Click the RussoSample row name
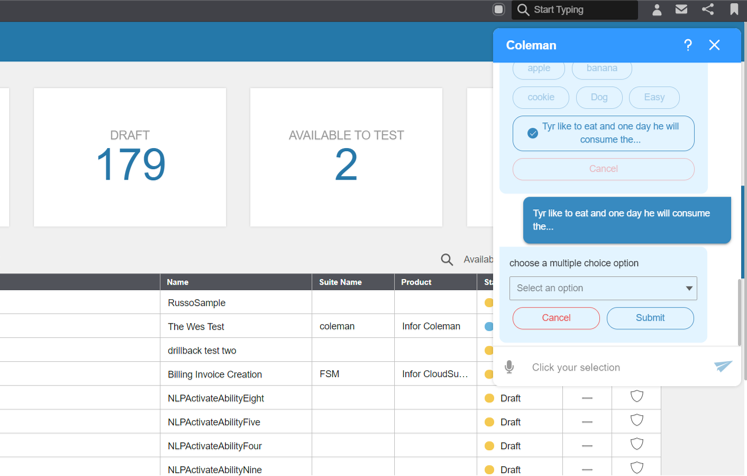 (x=196, y=303)
